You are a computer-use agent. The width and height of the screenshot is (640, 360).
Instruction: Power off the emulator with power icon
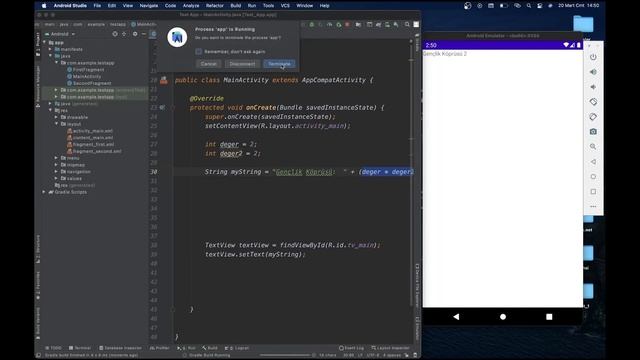(593, 57)
